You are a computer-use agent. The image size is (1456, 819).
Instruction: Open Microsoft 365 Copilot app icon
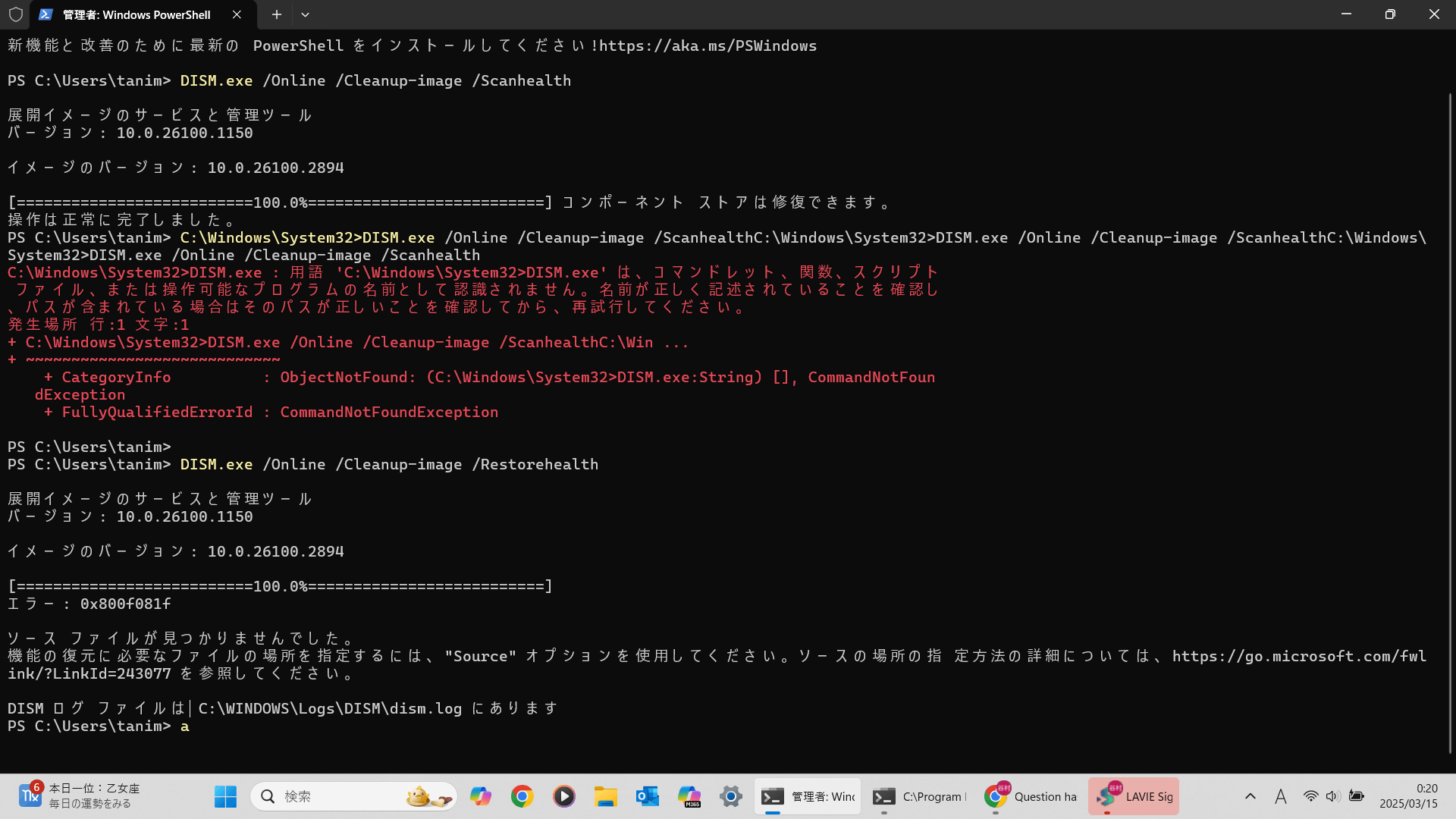point(689,796)
